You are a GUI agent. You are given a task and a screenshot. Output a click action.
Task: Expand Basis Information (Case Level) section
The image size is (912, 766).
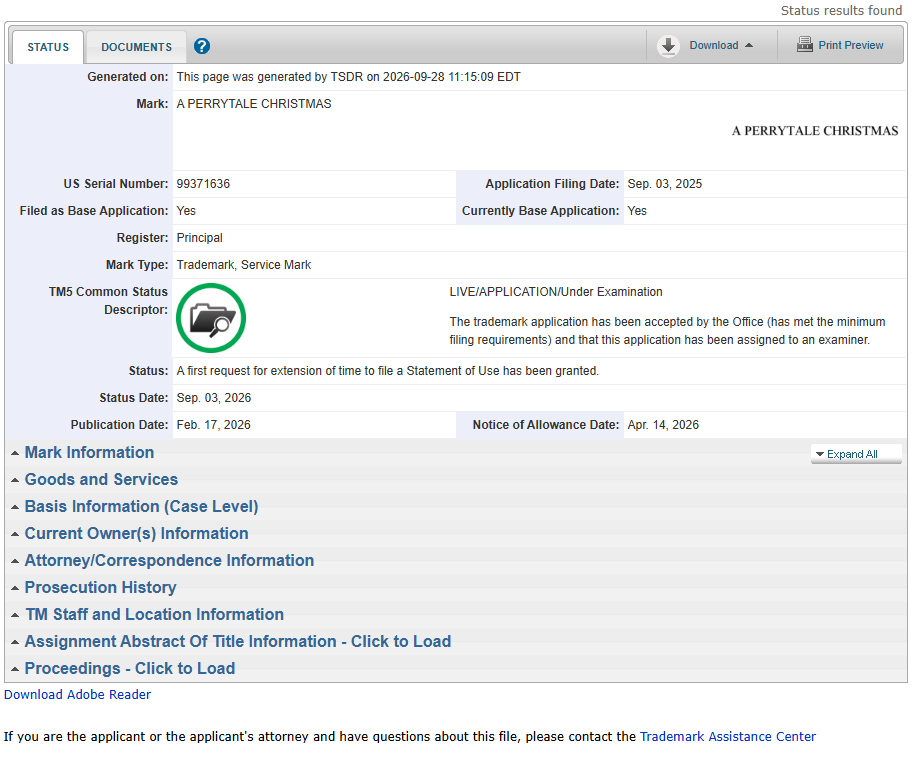(x=141, y=507)
